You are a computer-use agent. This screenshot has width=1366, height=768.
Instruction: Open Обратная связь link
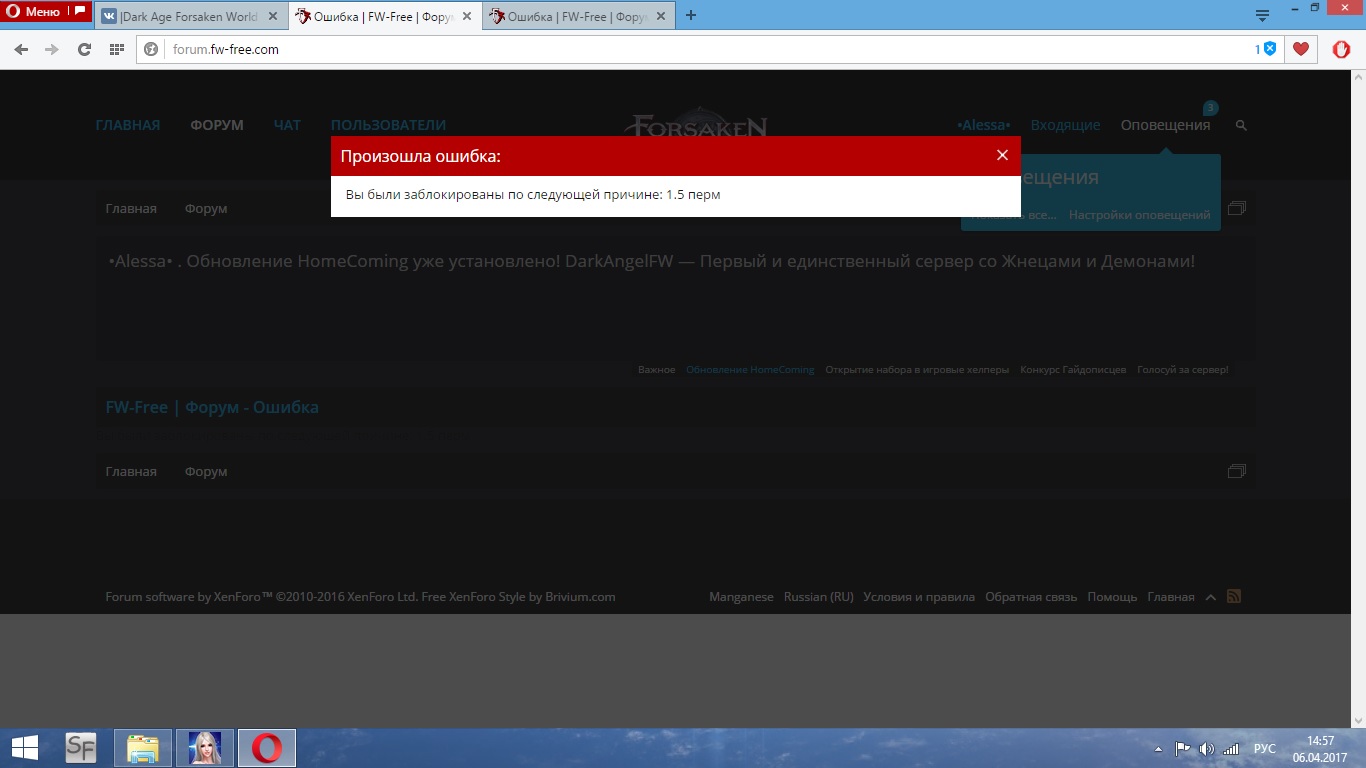(1031, 597)
